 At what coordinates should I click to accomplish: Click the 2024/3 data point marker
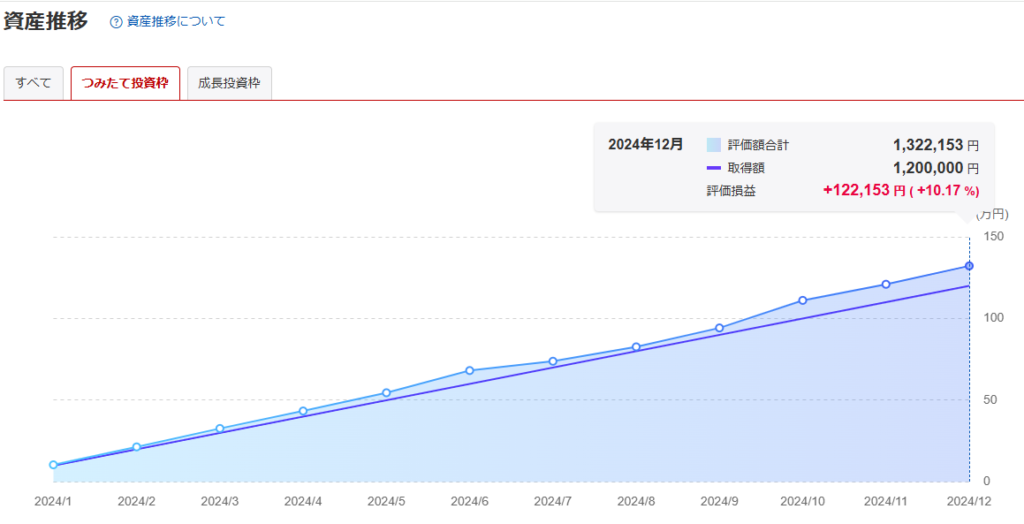tap(220, 429)
